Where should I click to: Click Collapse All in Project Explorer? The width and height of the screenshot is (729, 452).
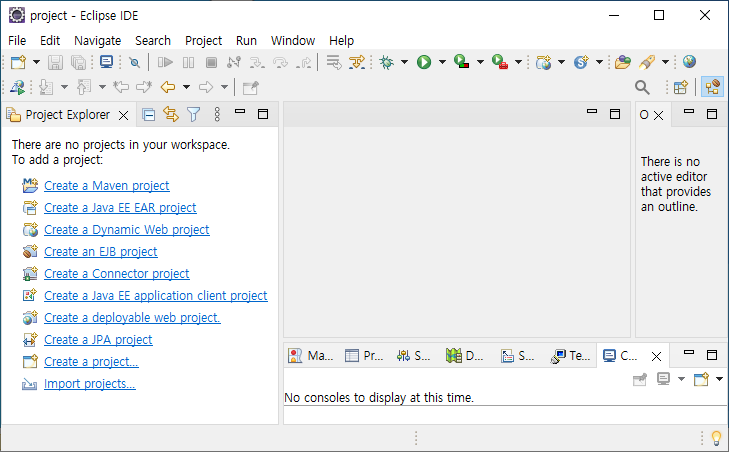pyautogui.click(x=149, y=114)
